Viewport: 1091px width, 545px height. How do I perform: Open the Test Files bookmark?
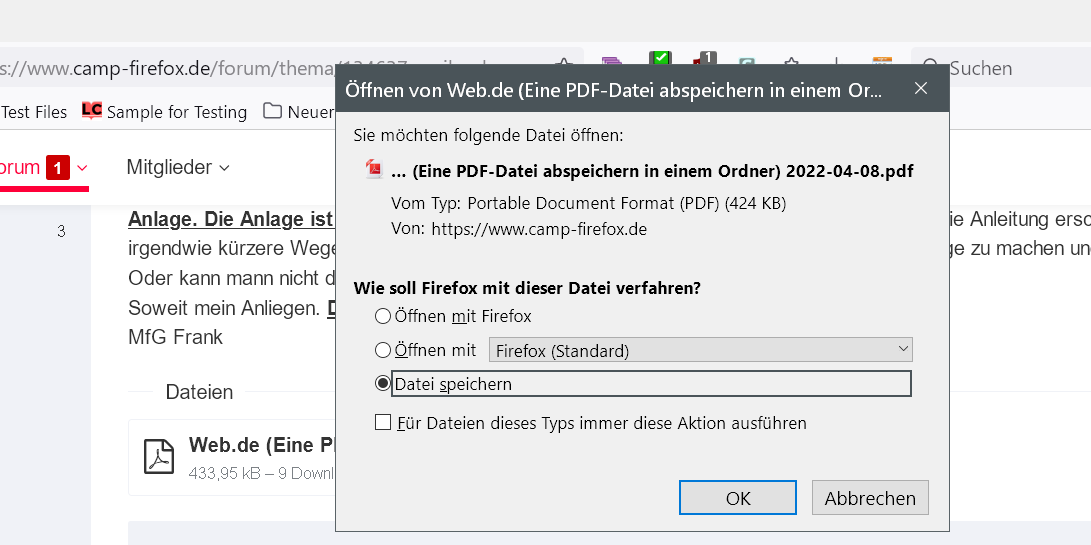[x=34, y=112]
